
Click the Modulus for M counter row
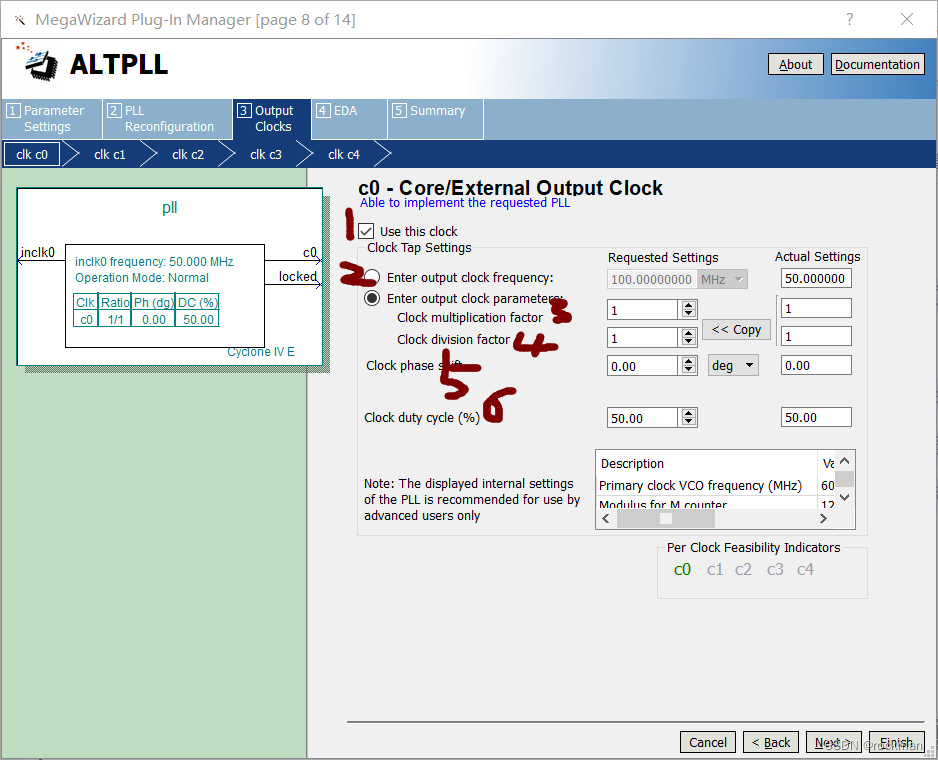pos(715,503)
